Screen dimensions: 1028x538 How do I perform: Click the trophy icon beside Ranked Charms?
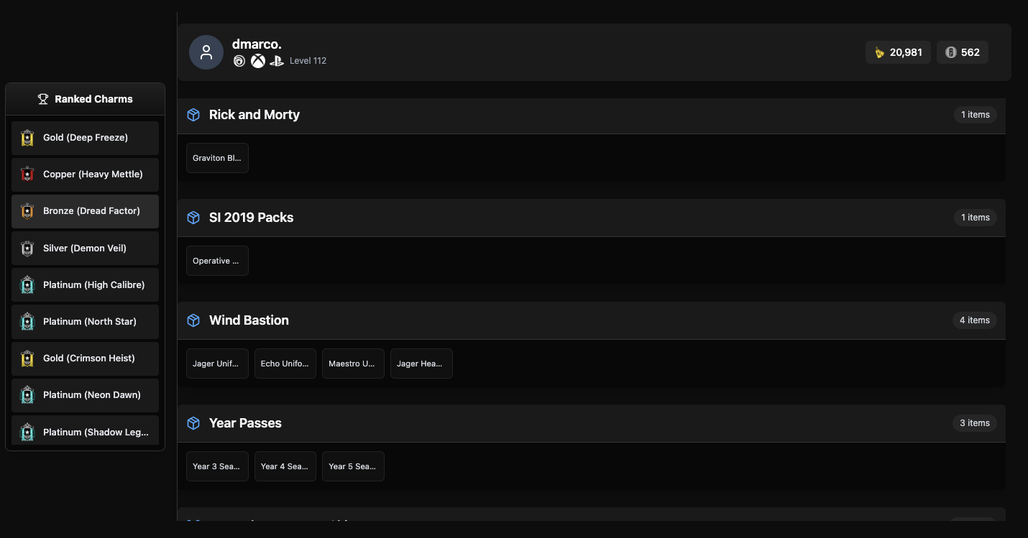point(43,99)
